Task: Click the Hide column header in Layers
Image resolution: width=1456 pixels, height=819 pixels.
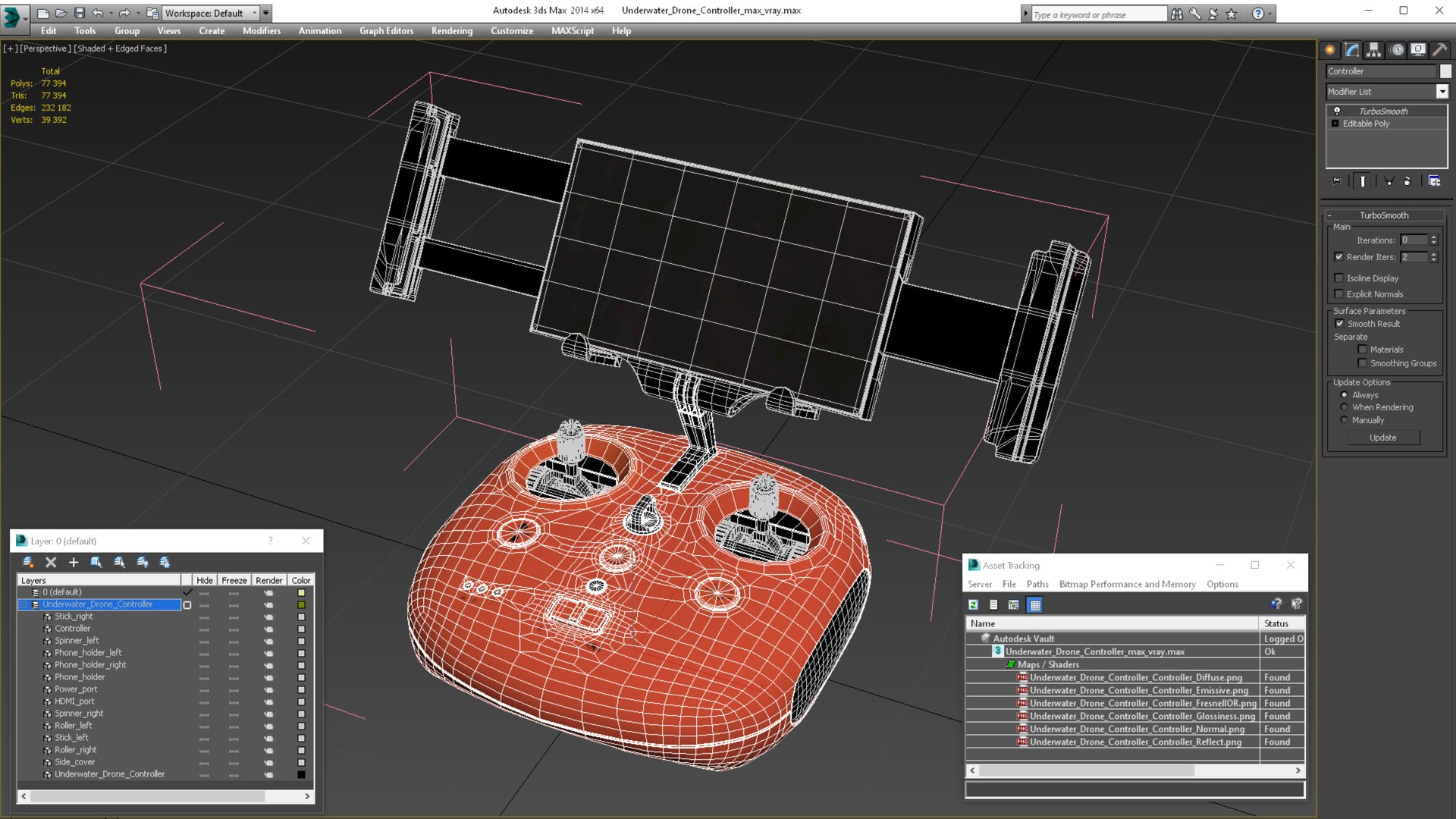Action: [x=205, y=580]
